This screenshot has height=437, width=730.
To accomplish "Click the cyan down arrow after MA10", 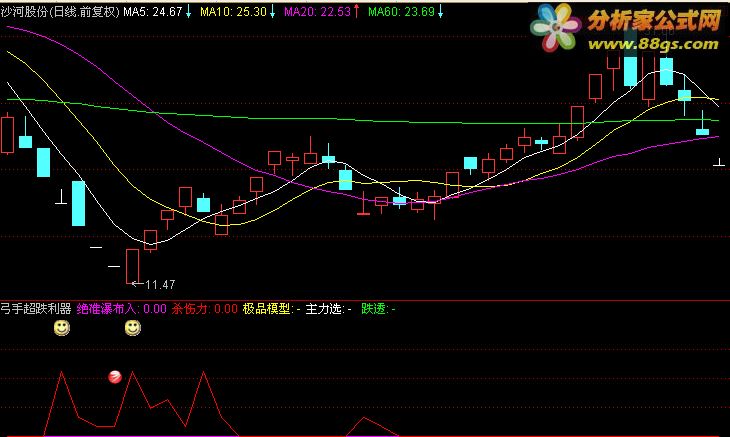I will [272, 11].
